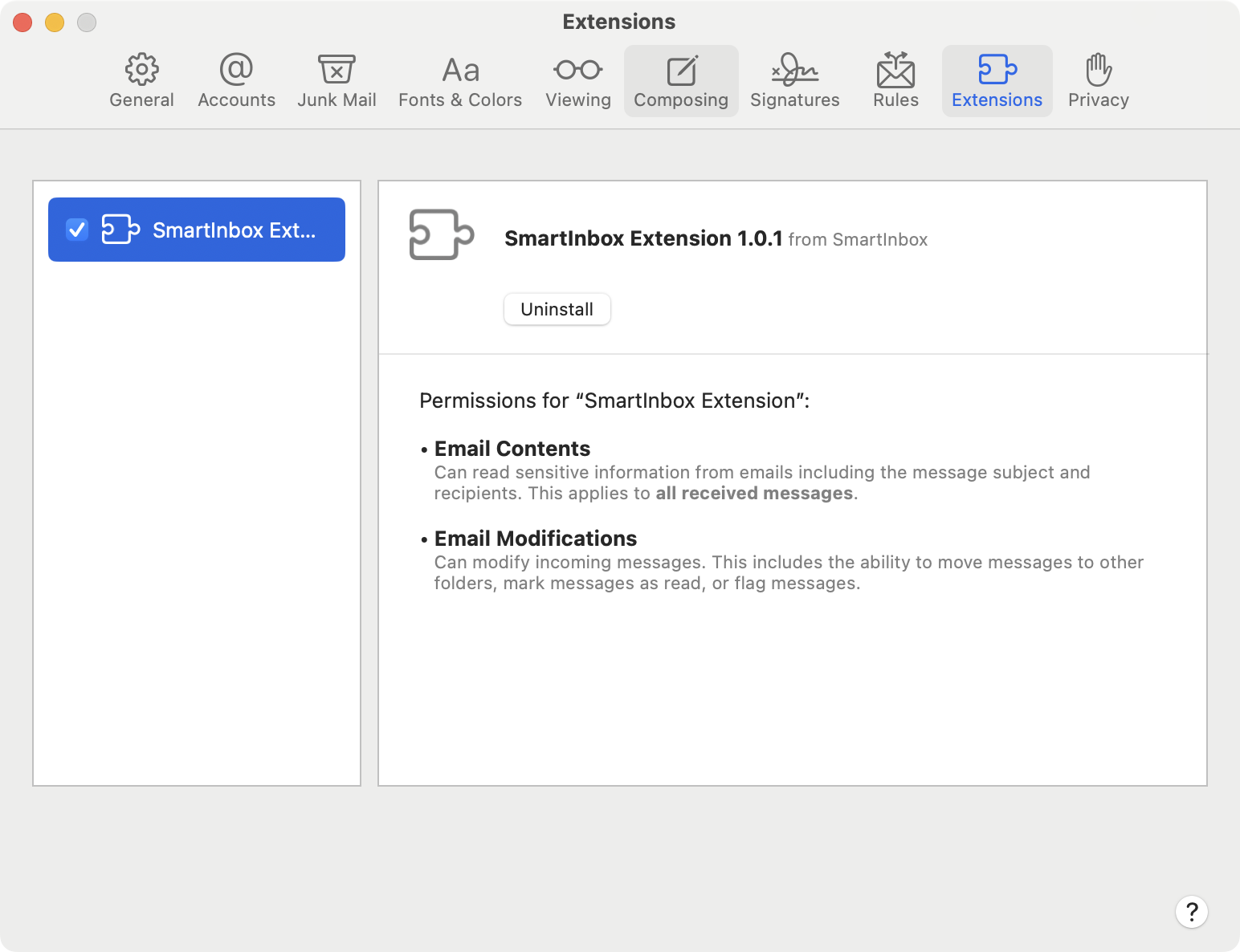
Task: Open the Accounts @ icon tab
Action: (x=236, y=70)
